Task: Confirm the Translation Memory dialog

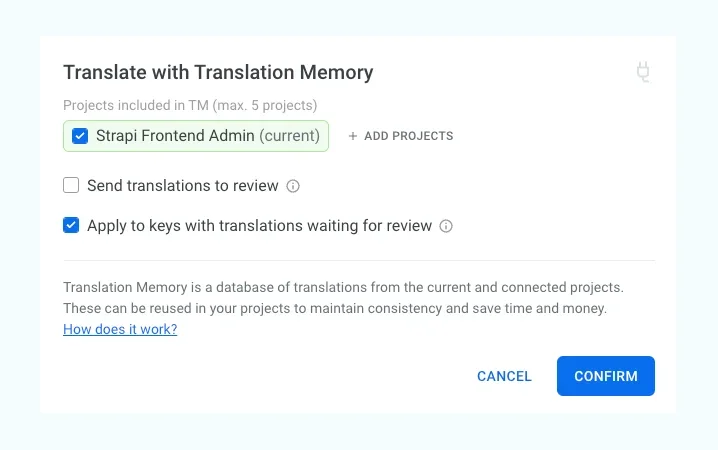Action: pyautogui.click(x=606, y=376)
